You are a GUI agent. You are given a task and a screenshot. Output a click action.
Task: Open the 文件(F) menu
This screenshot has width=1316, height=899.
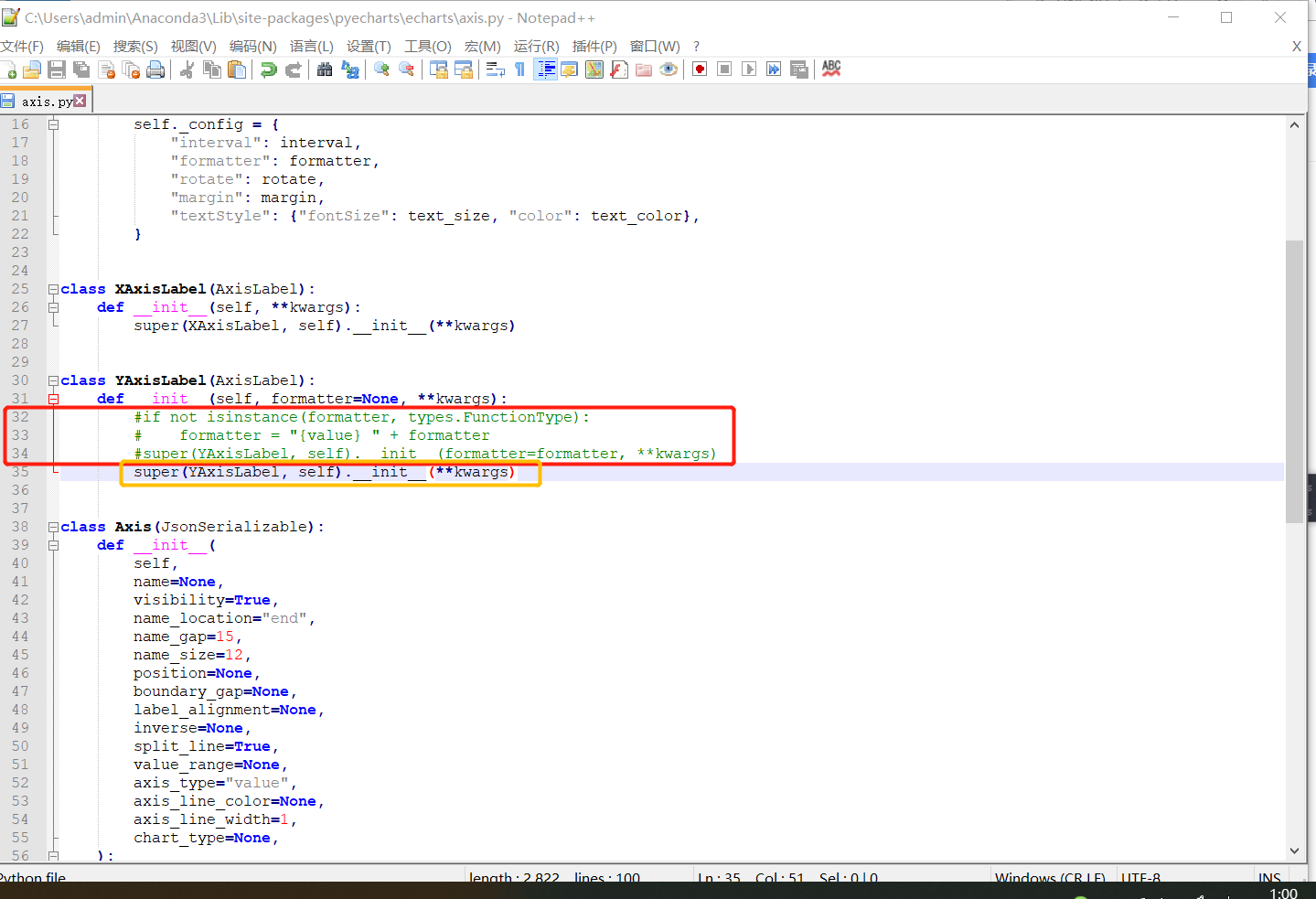pos(22,47)
